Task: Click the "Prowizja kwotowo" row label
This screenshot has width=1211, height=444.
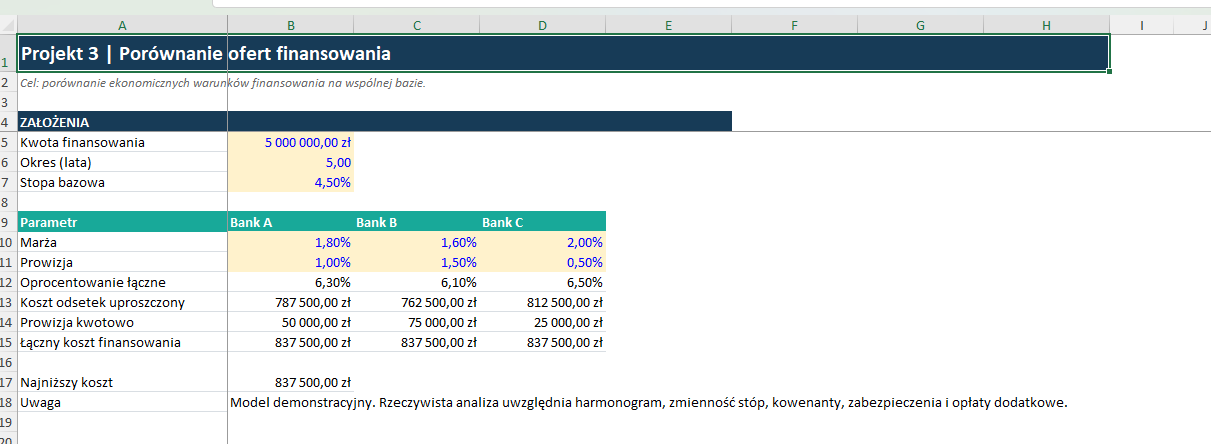Action: [122, 322]
